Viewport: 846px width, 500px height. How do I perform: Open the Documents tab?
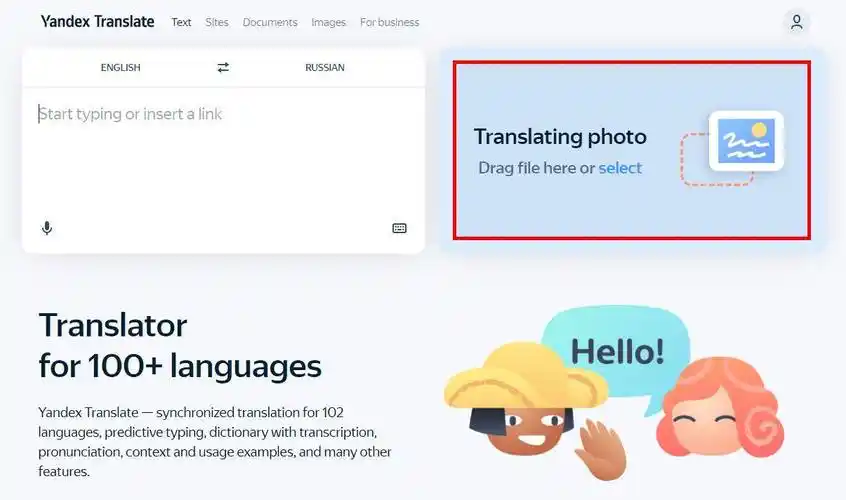pyautogui.click(x=270, y=22)
